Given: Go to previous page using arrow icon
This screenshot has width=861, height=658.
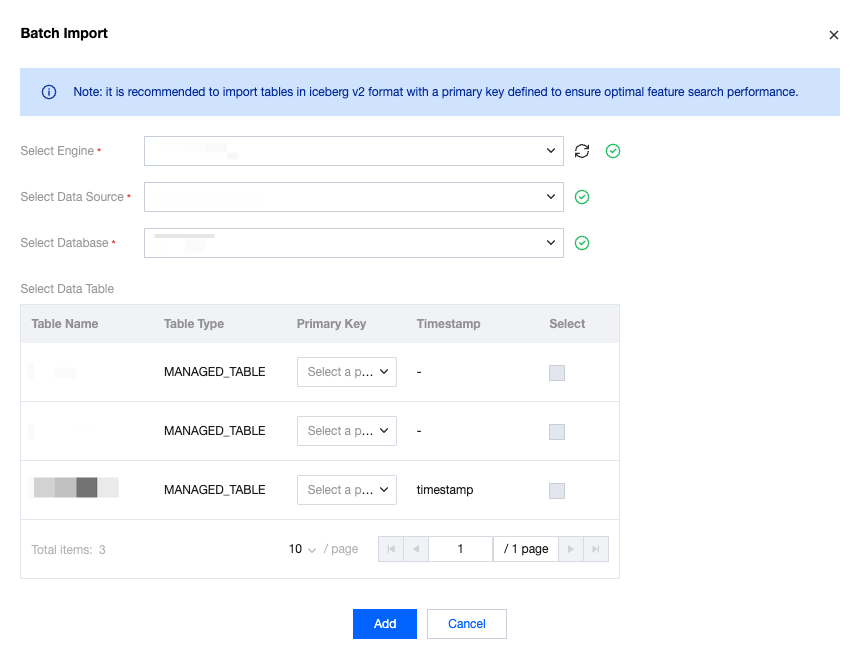Looking at the screenshot, I should (416, 549).
